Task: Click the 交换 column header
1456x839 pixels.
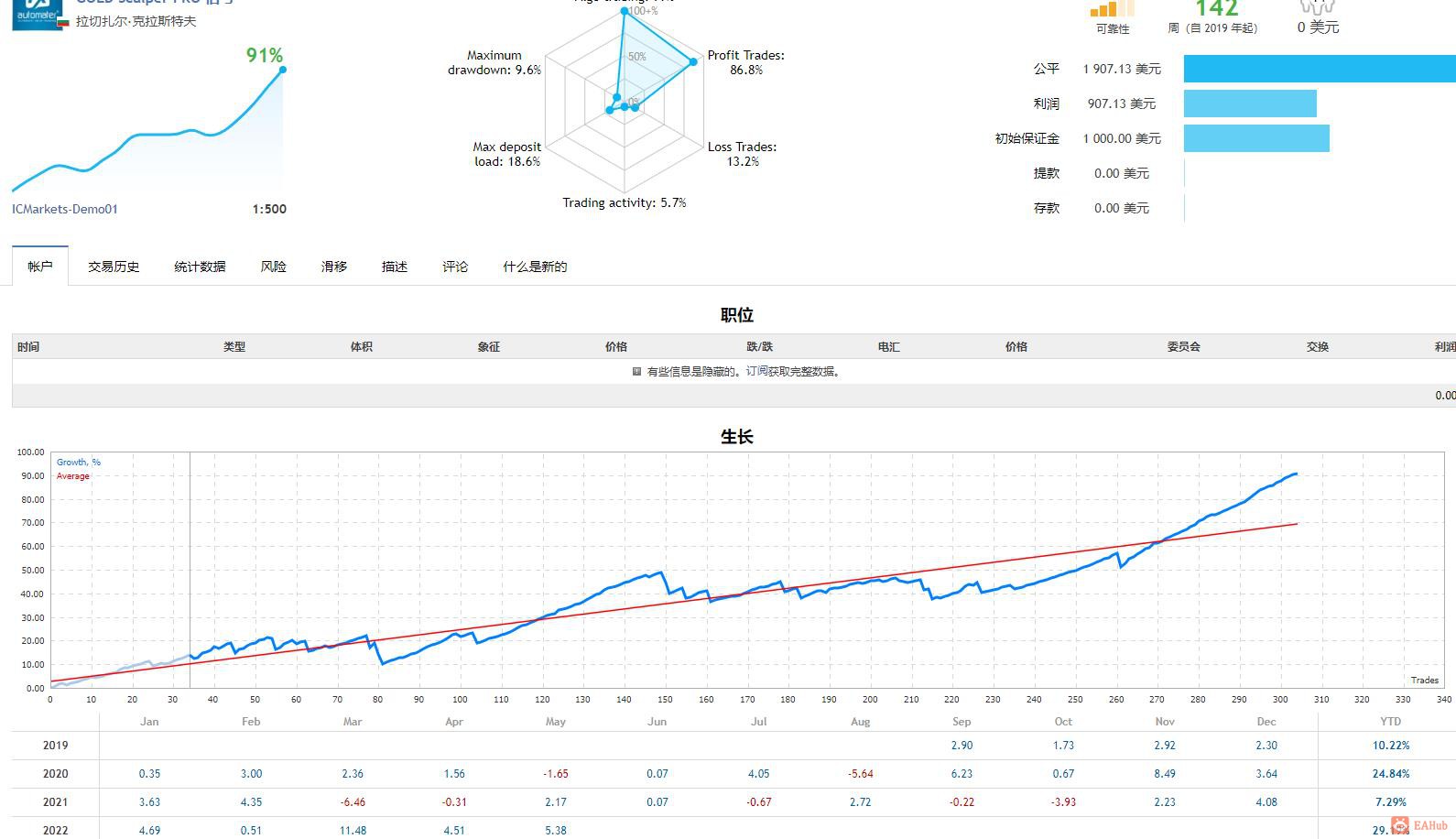Action: (x=1318, y=347)
